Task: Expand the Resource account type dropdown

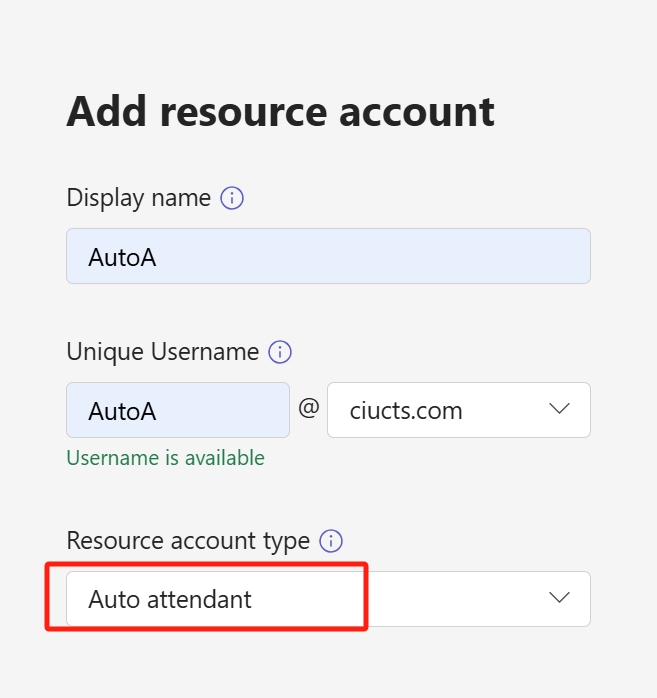Action: (x=328, y=599)
